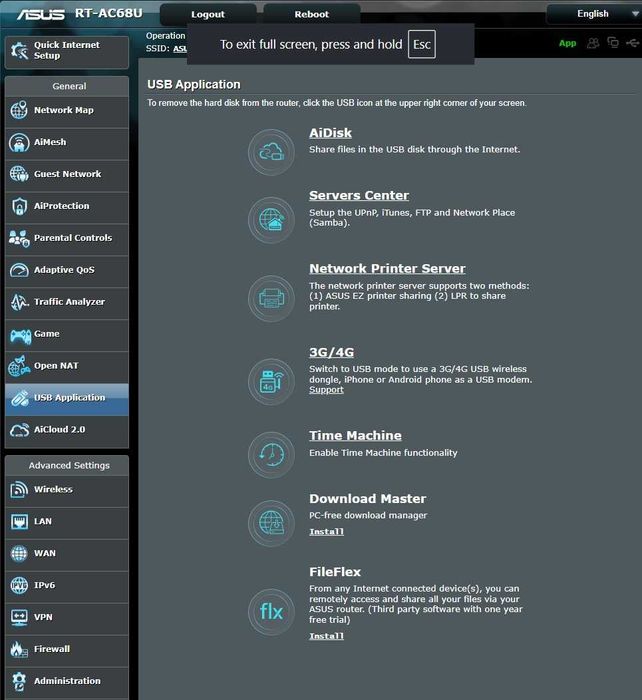This screenshot has height=700, width=642.
Task: Click the App link in header
Action: pos(567,43)
